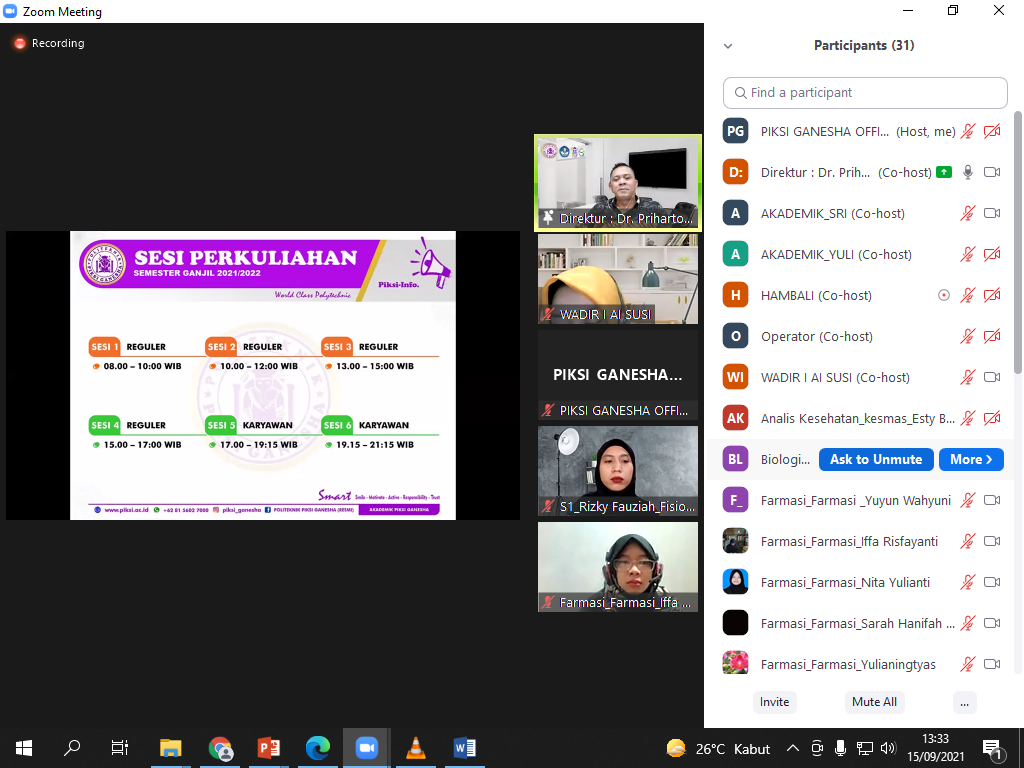Click the video-off icon for AKADEMIK_YULI
The width and height of the screenshot is (1024, 768).
point(992,254)
